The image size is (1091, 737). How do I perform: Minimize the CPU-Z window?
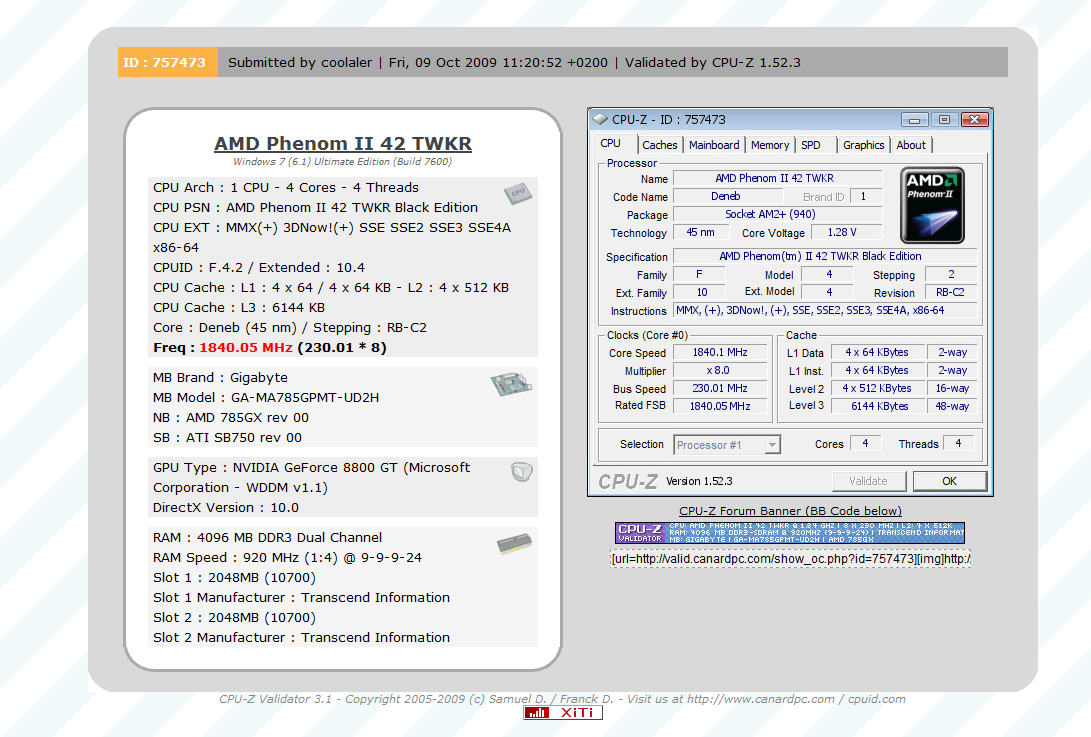pos(914,120)
